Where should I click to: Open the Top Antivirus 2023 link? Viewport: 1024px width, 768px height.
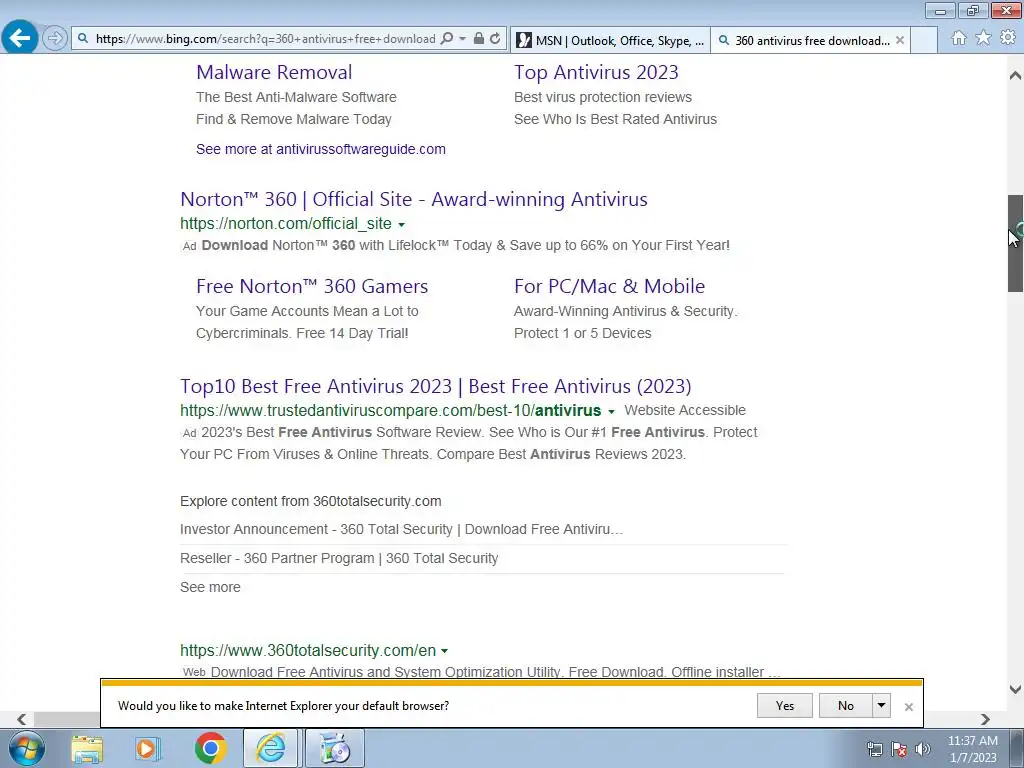tap(596, 72)
